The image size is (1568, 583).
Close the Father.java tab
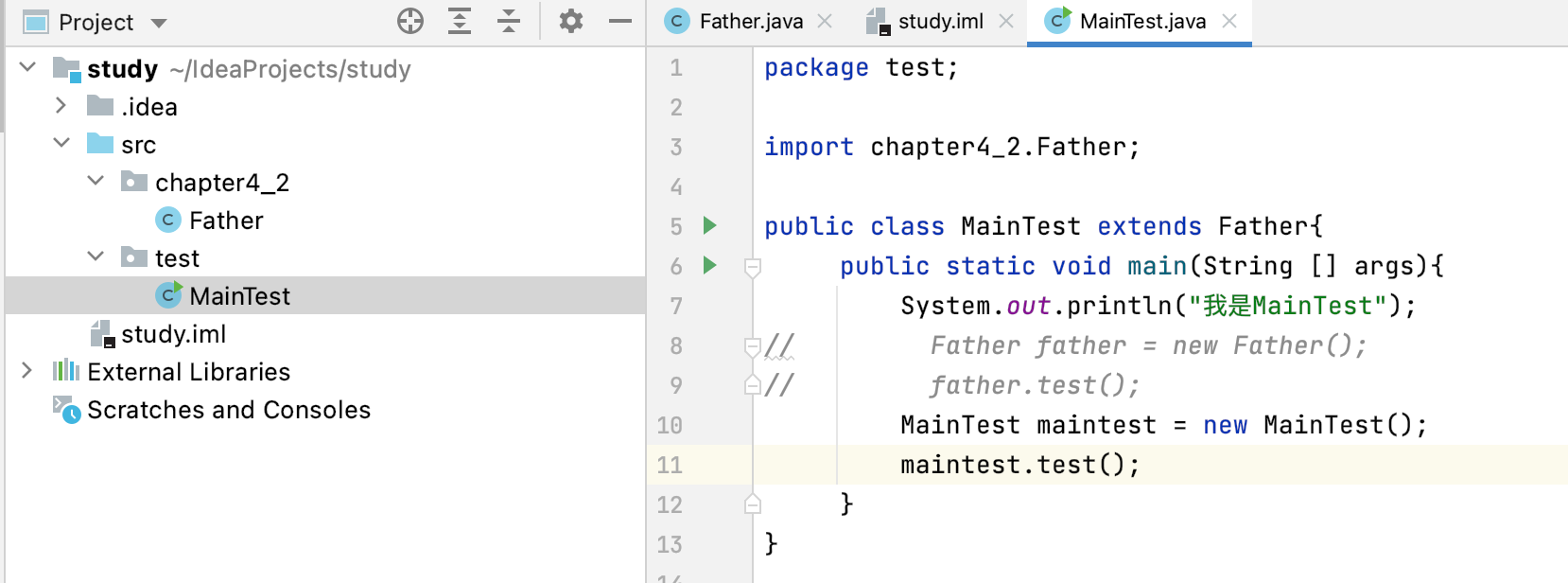pyautogui.click(x=825, y=21)
